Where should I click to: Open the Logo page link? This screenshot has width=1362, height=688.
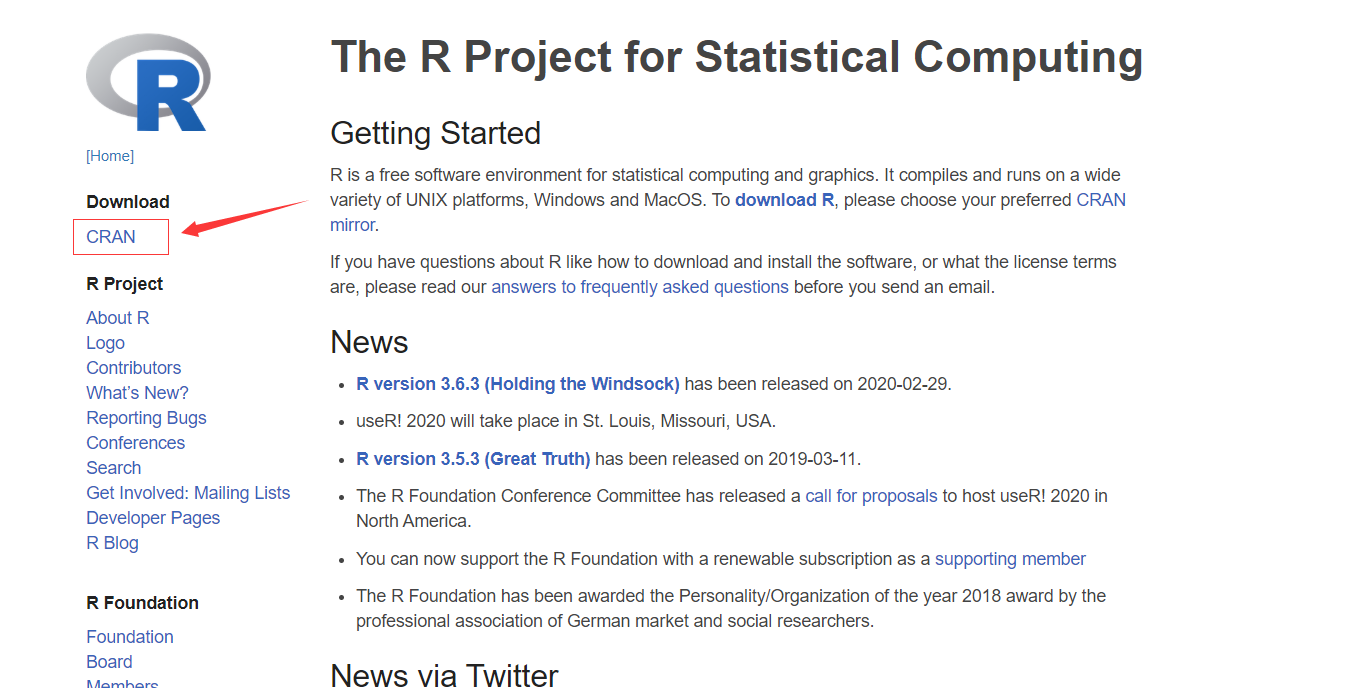point(106,343)
